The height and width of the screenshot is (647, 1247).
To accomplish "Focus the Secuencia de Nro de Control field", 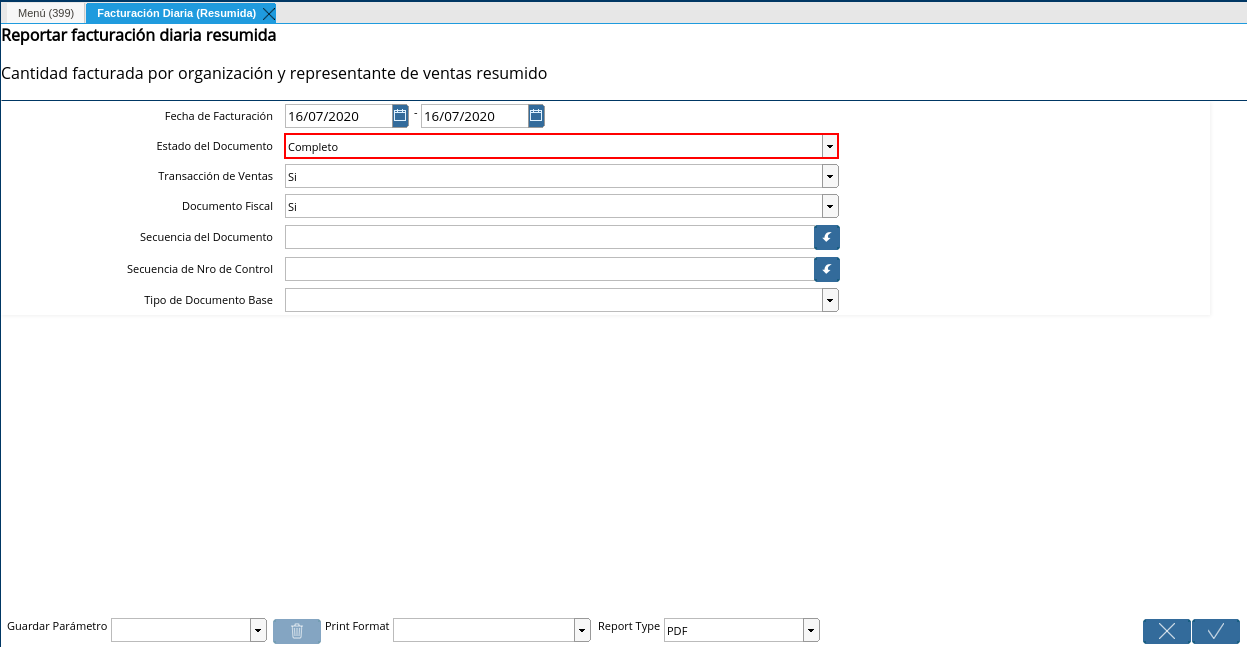I will point(549,269).
